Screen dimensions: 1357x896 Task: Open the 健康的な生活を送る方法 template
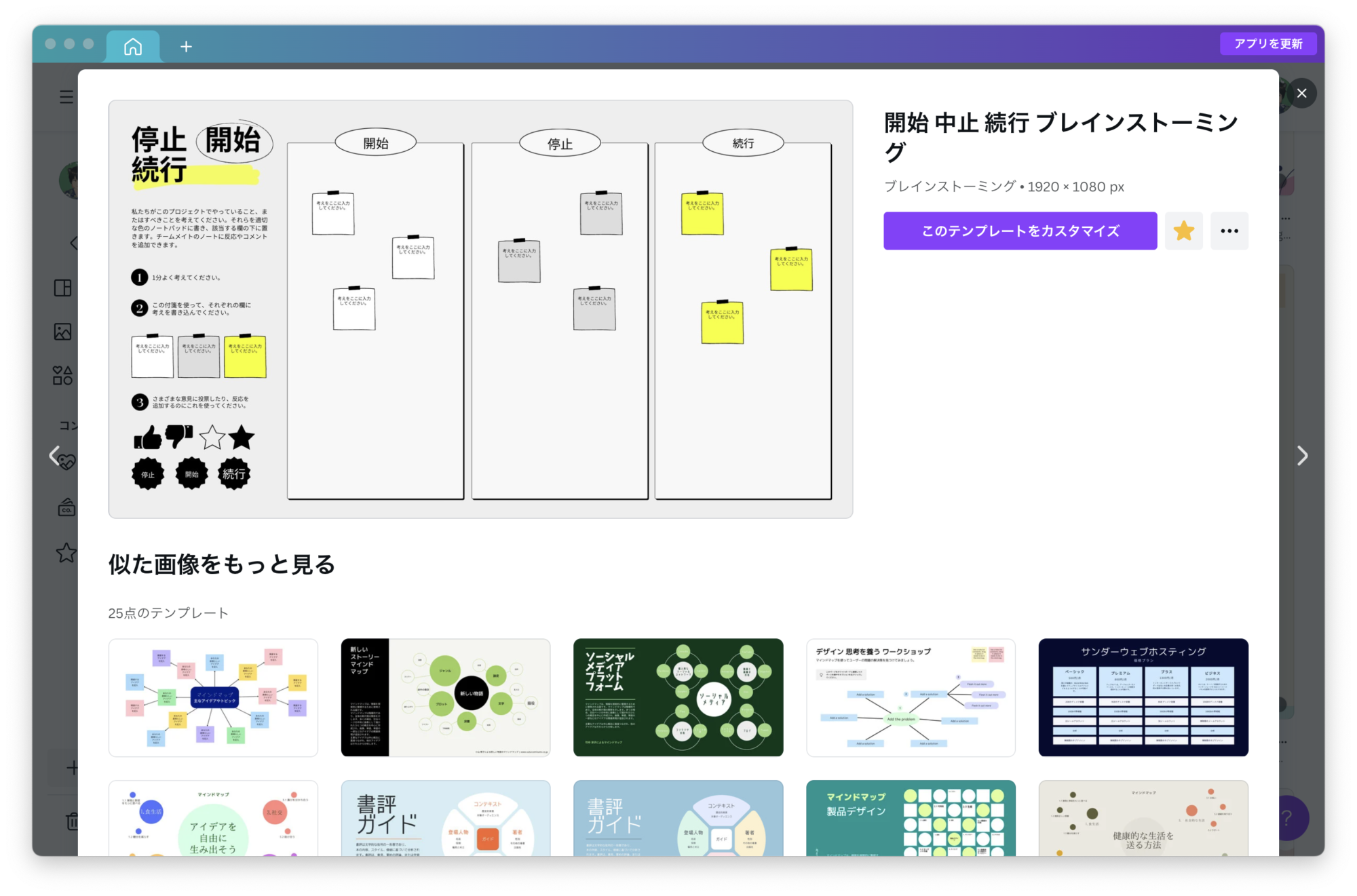[1143, 817]
